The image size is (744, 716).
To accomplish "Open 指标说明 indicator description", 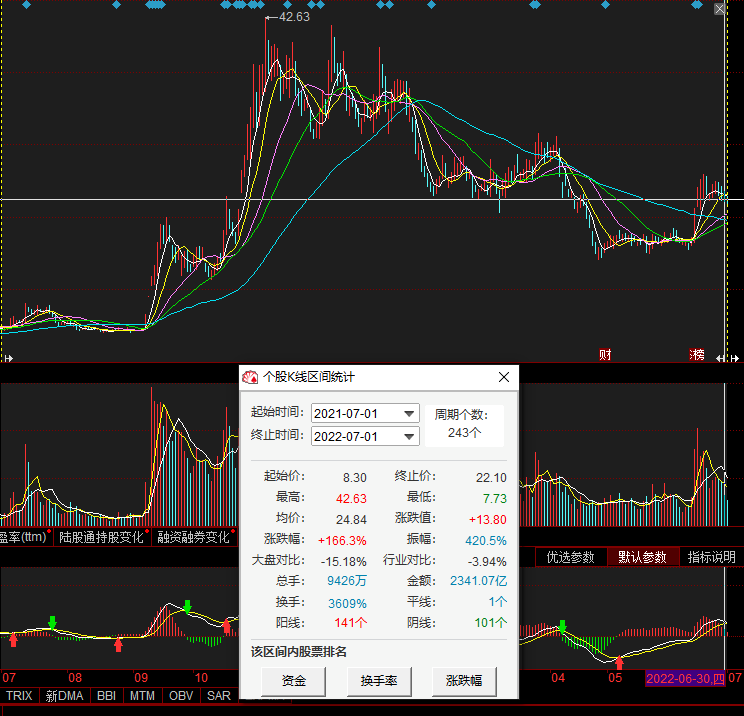I will pyautogui.click(x=711, y=557).
